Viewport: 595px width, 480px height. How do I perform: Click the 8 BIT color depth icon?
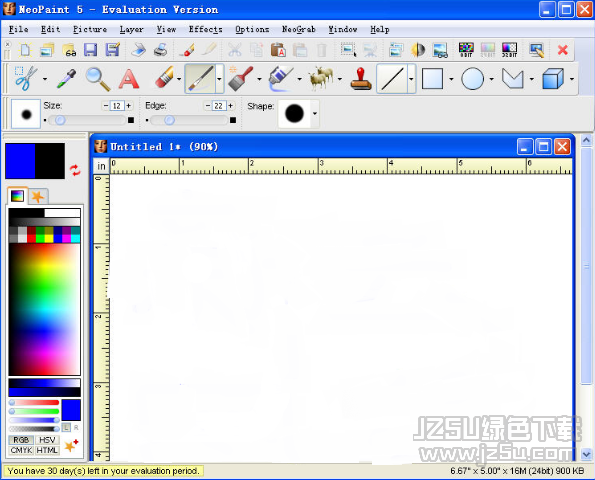point(466,50)
